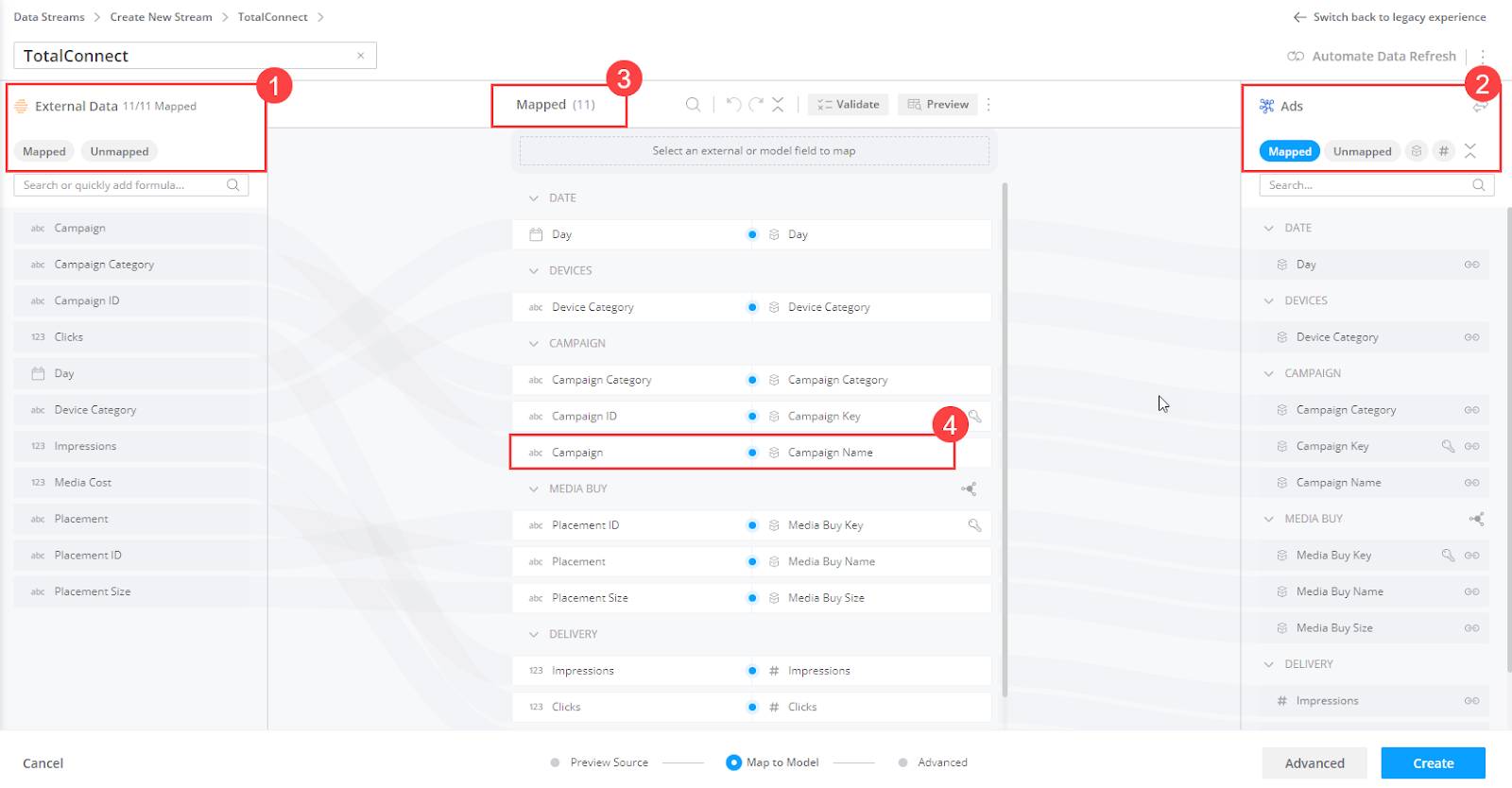Click the External Data search or formula field
Image resolution: width=1512 pixels, height=788 pixels.
(131, 185)
